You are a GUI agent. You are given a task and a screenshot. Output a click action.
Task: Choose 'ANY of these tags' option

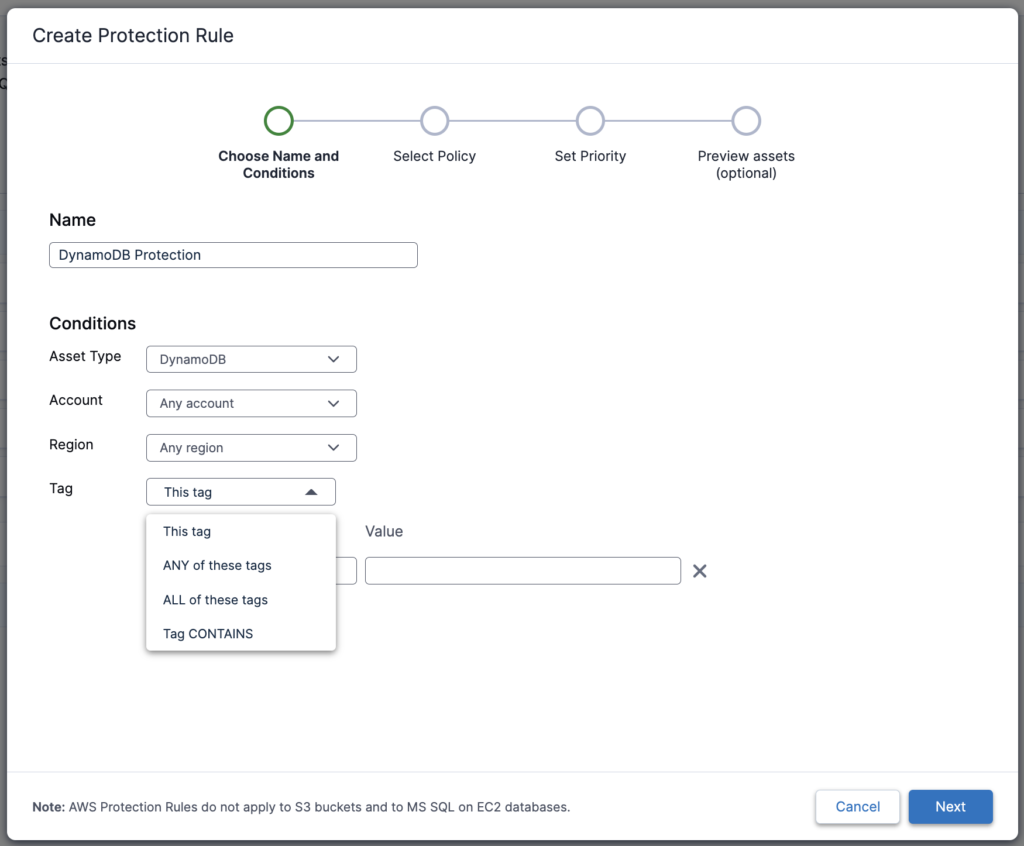[241, 565]
